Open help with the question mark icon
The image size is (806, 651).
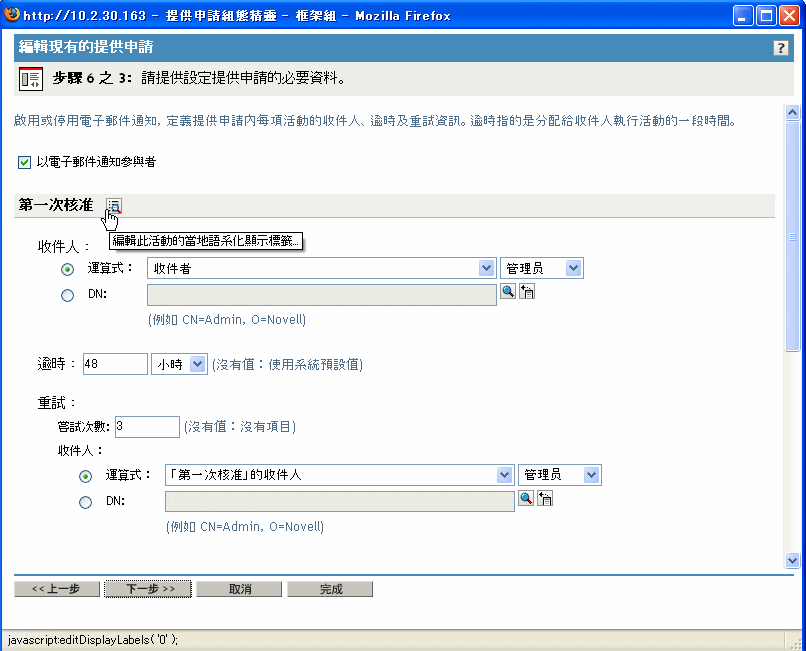coord(780,48)
